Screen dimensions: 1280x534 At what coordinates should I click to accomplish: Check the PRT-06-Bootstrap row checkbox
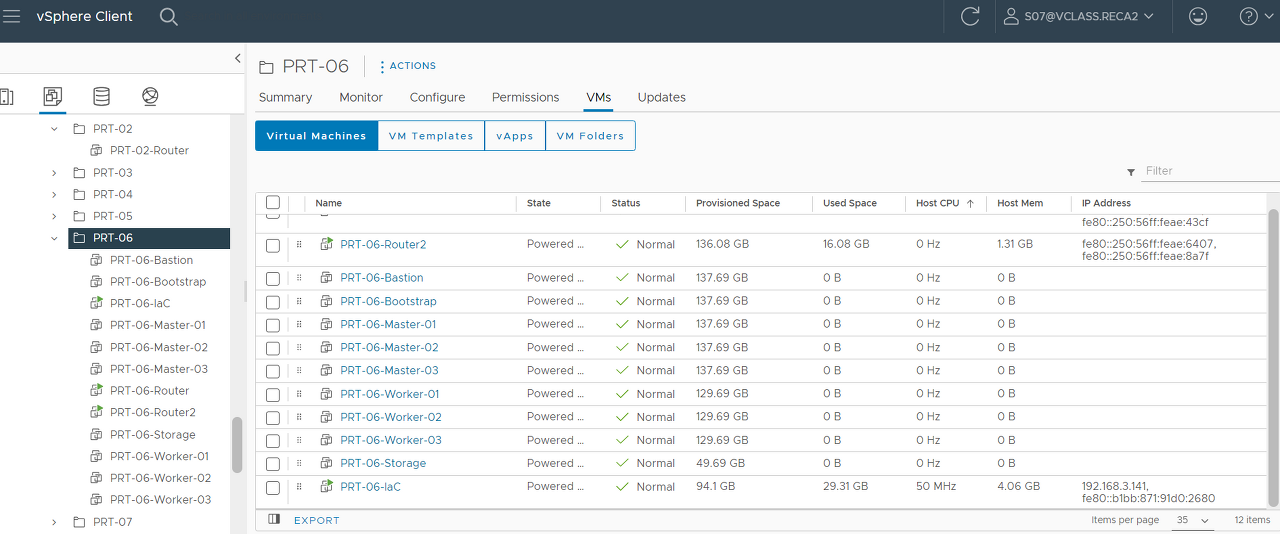pos(273,301)
